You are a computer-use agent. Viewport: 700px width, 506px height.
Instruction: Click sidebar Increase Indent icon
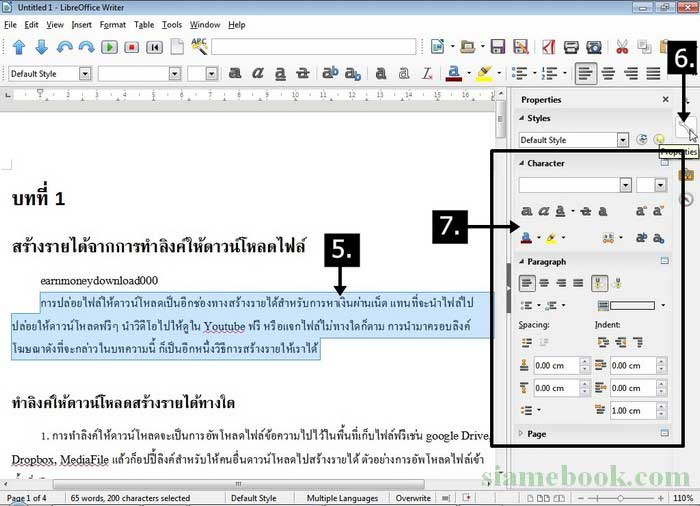tap(603, 342)
